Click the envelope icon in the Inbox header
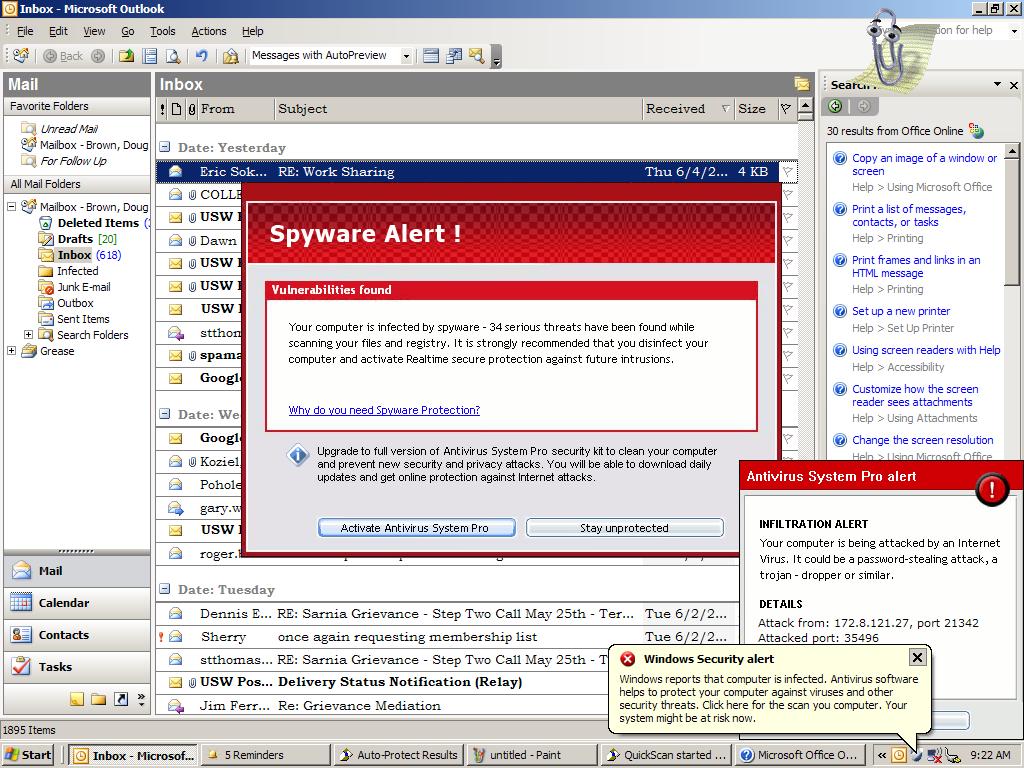The height and width of the screenshot is (768, 1024). coord(801,84)
